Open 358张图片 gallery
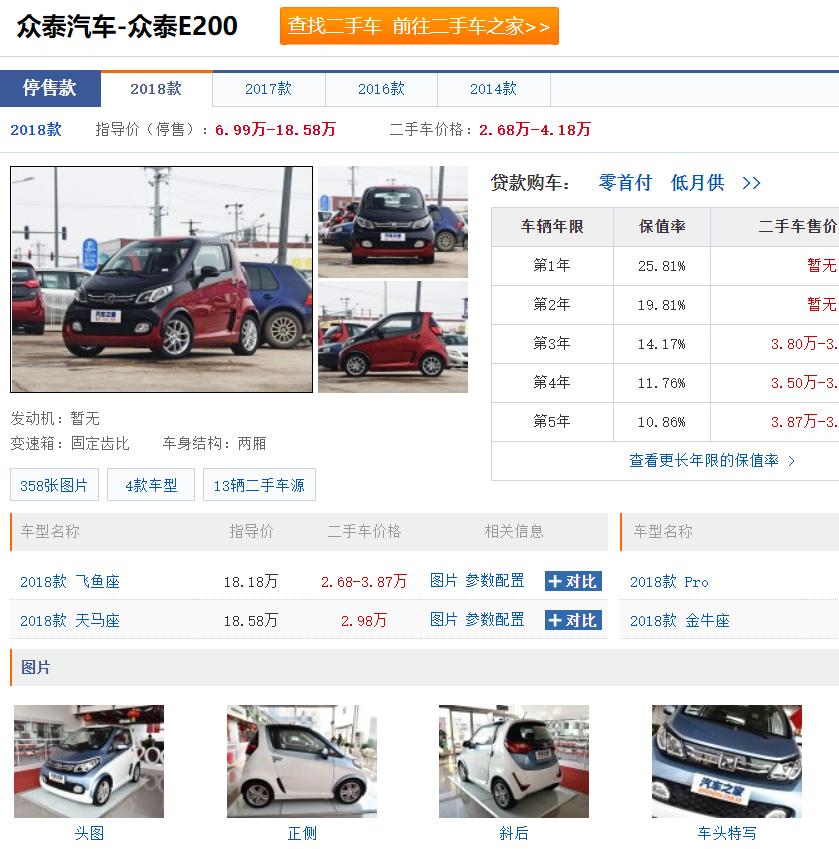The width and height of the screenshot is (839, 849). (55, 485)
